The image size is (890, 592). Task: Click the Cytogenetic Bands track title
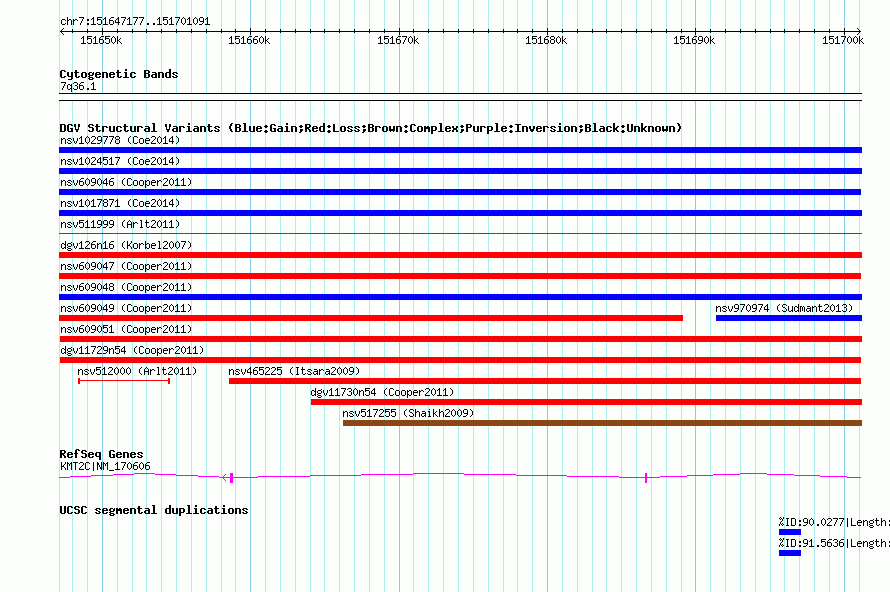pyautogui.click(x=119, y=74)
